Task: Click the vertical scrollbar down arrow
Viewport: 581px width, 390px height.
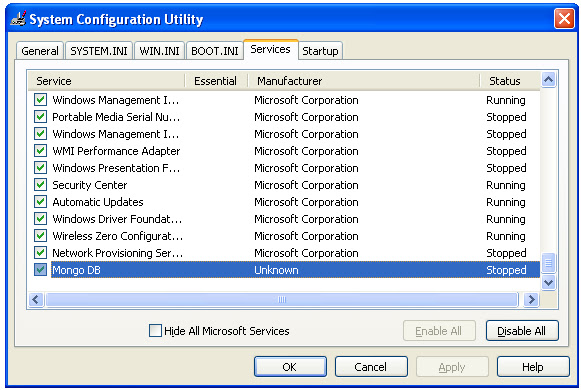Action: tap(548, 283)
